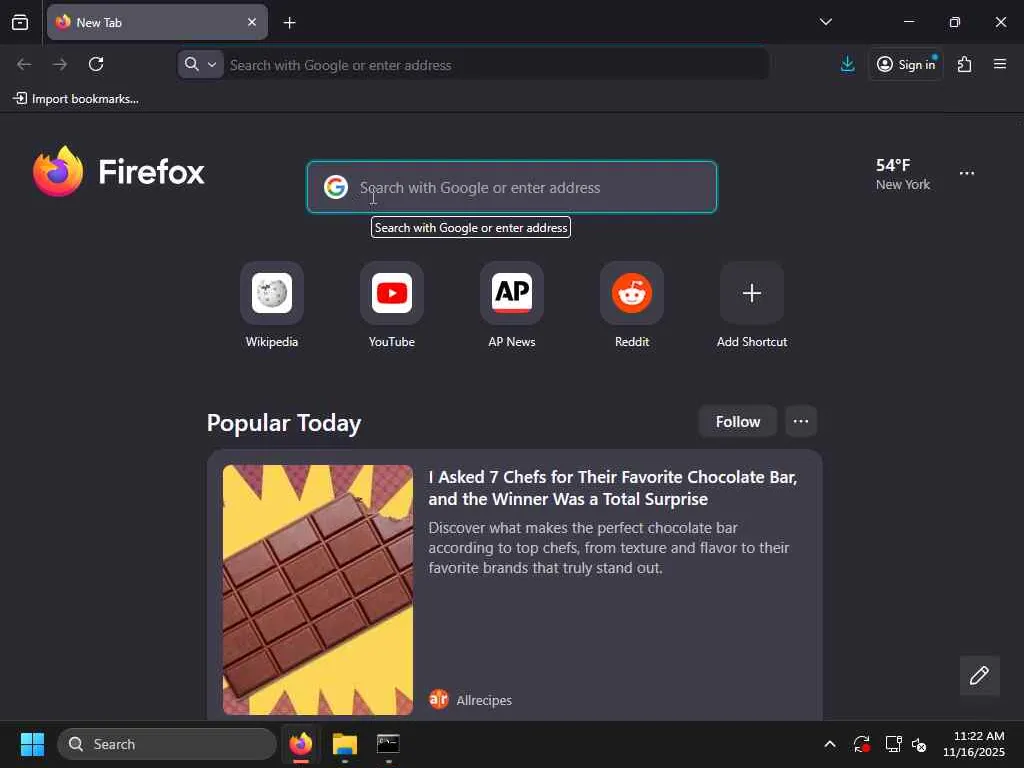
Task: Open a new tab with plus button
Action: pyautogui.click(x=289, y=23)
